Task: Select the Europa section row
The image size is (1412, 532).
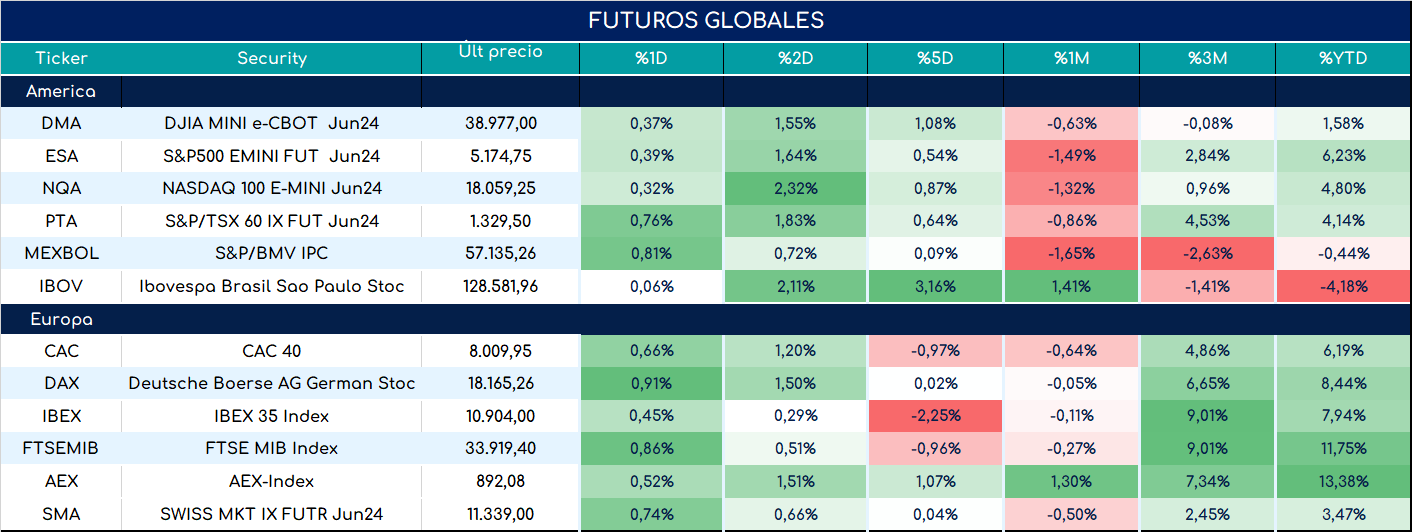Action: [x=706, y=320]
